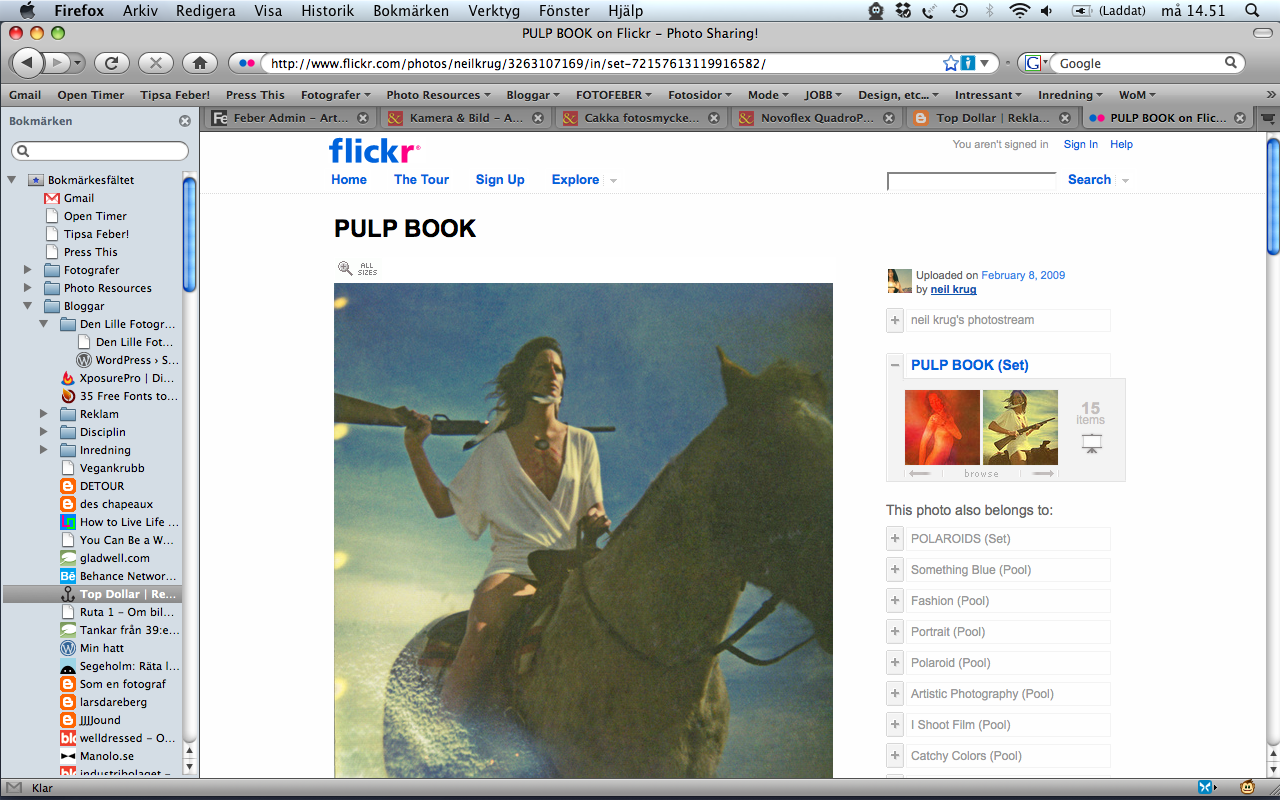Click the Sign In link
Viewport: 1280px width, 800px height.
1080,144
